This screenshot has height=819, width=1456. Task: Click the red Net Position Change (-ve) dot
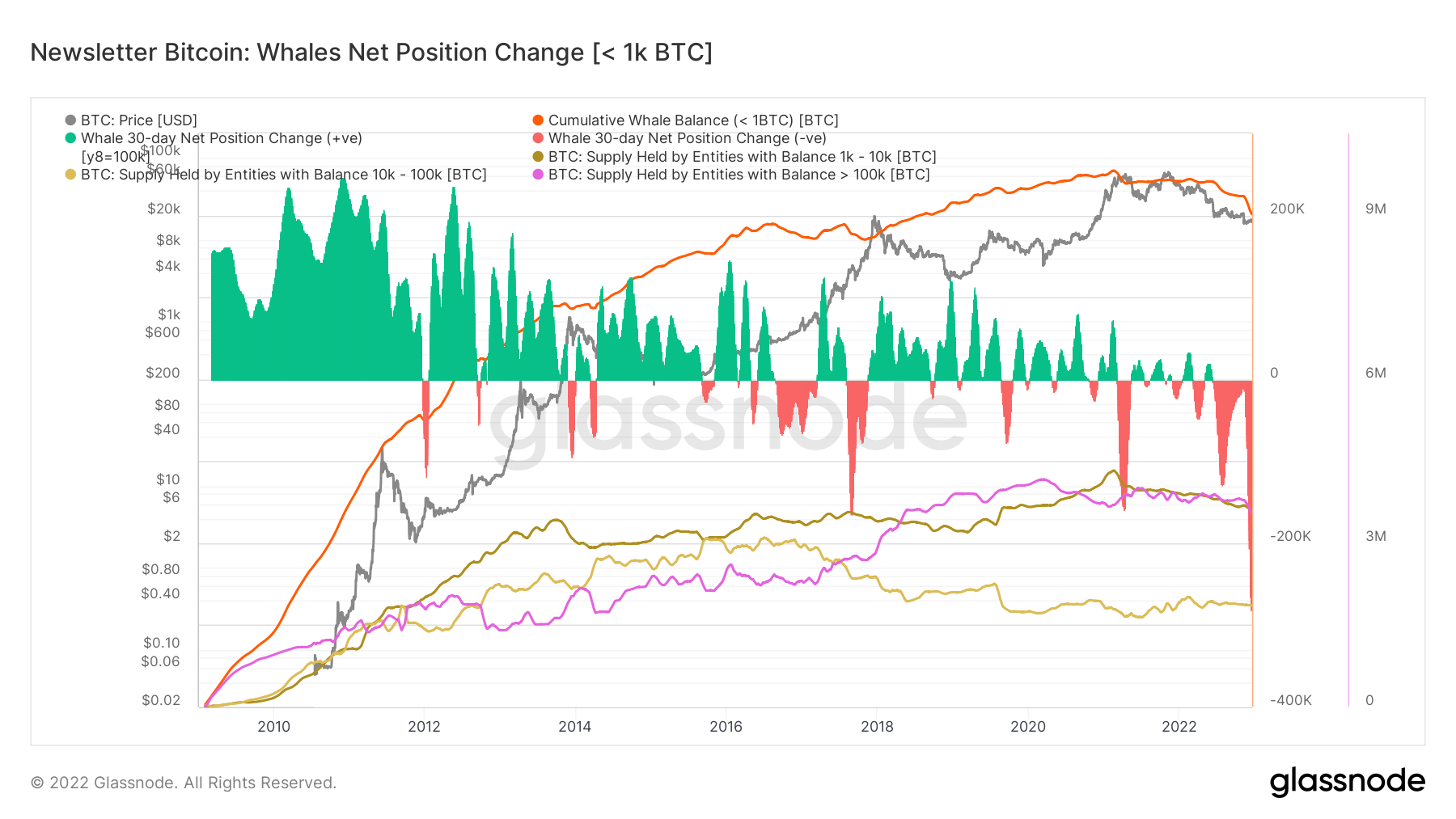[538, 138]
